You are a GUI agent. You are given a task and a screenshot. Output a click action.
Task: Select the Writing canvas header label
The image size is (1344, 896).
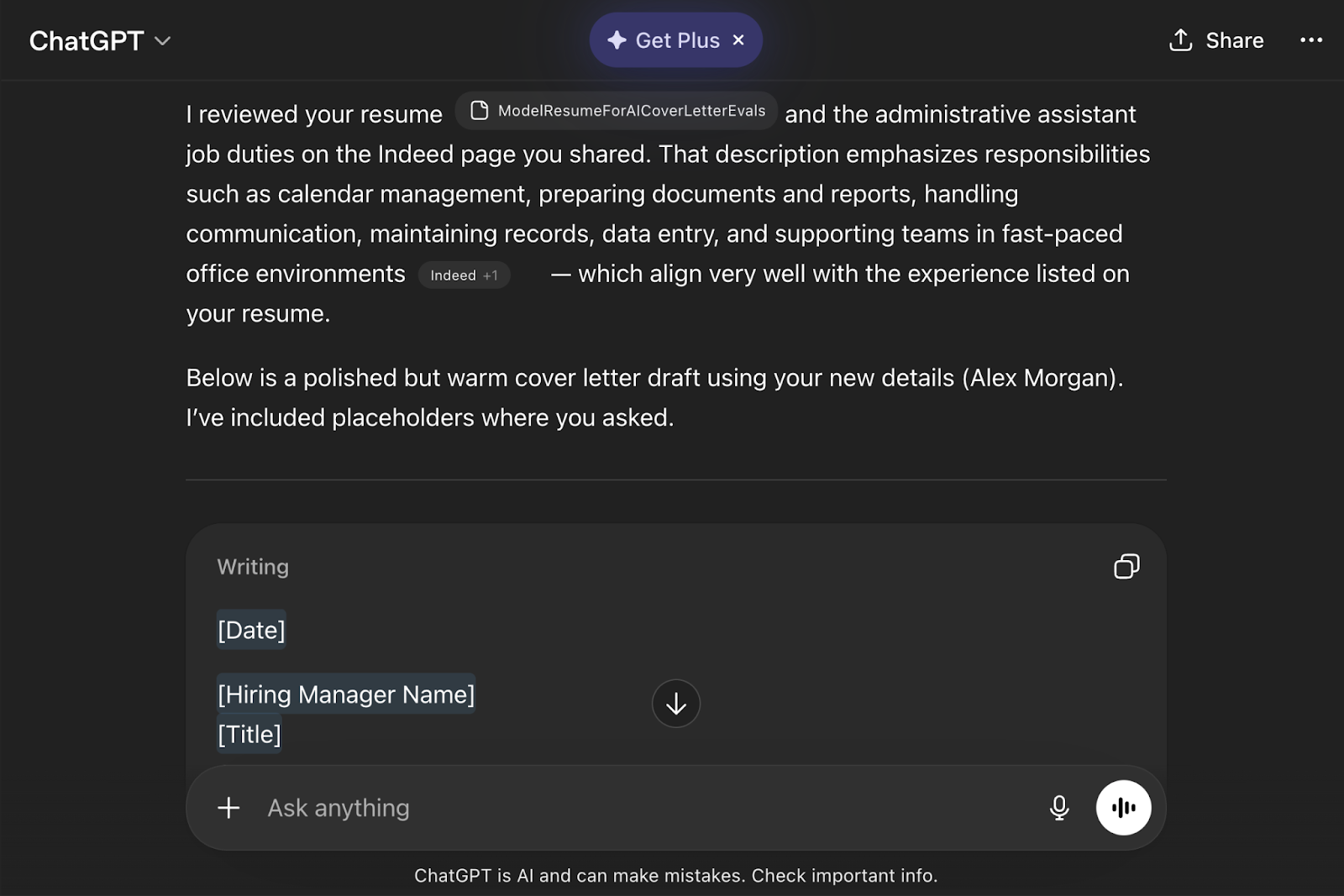(x=252, y=567)
